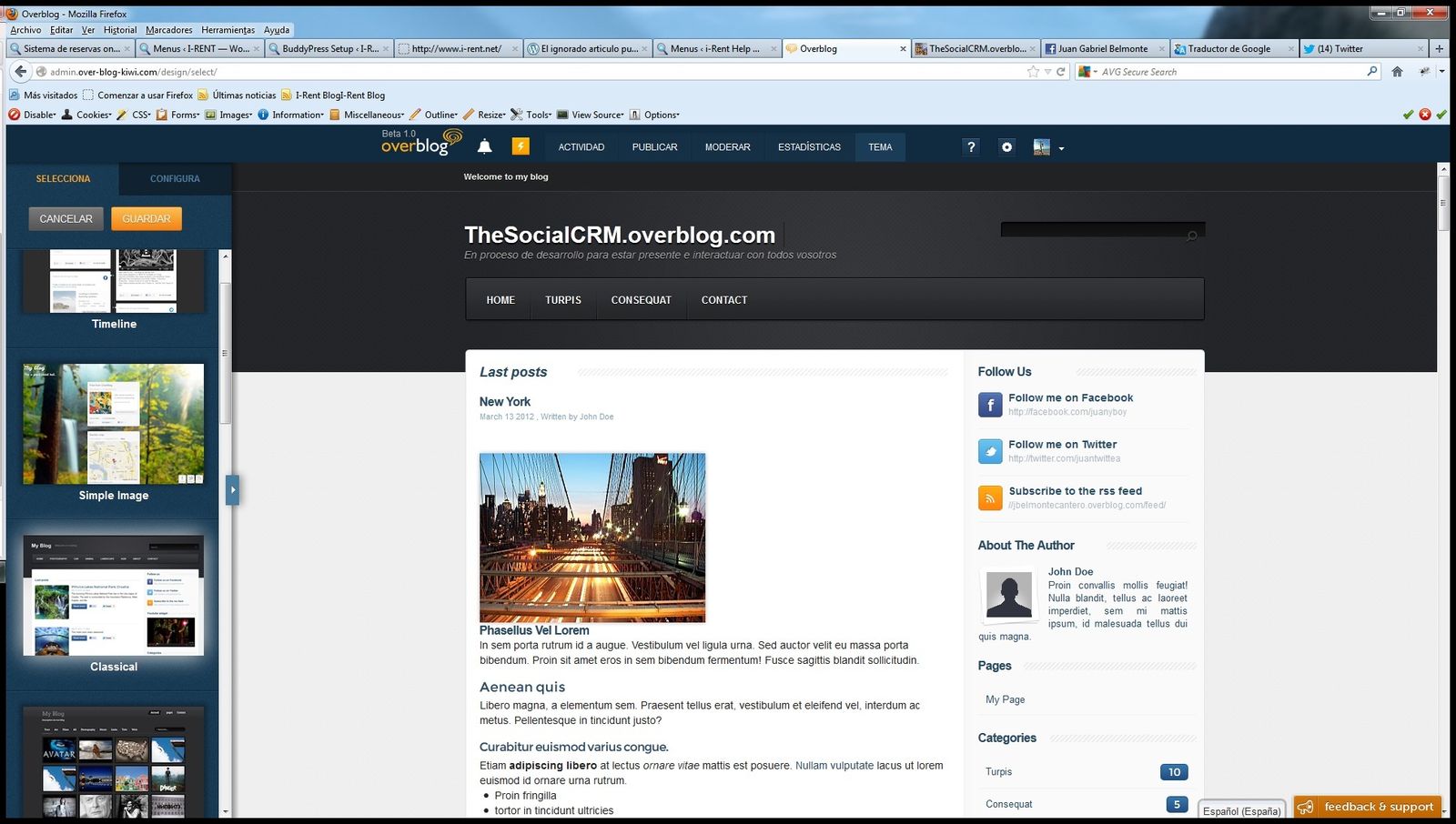Open a new browser tab with plus
The image size is (1456, 824).
1439,48
